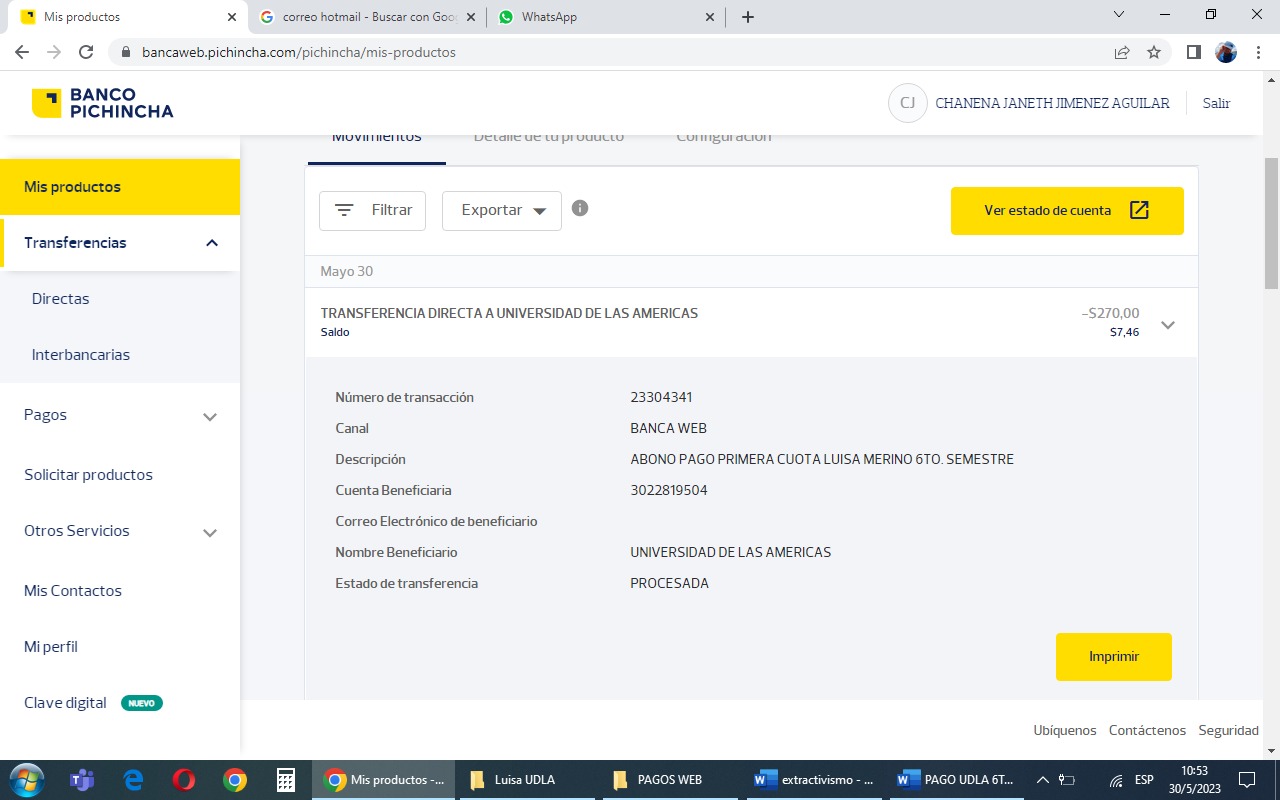
Task: Expand the Pagos sidebar menu
Action: (x=210, y=416)
